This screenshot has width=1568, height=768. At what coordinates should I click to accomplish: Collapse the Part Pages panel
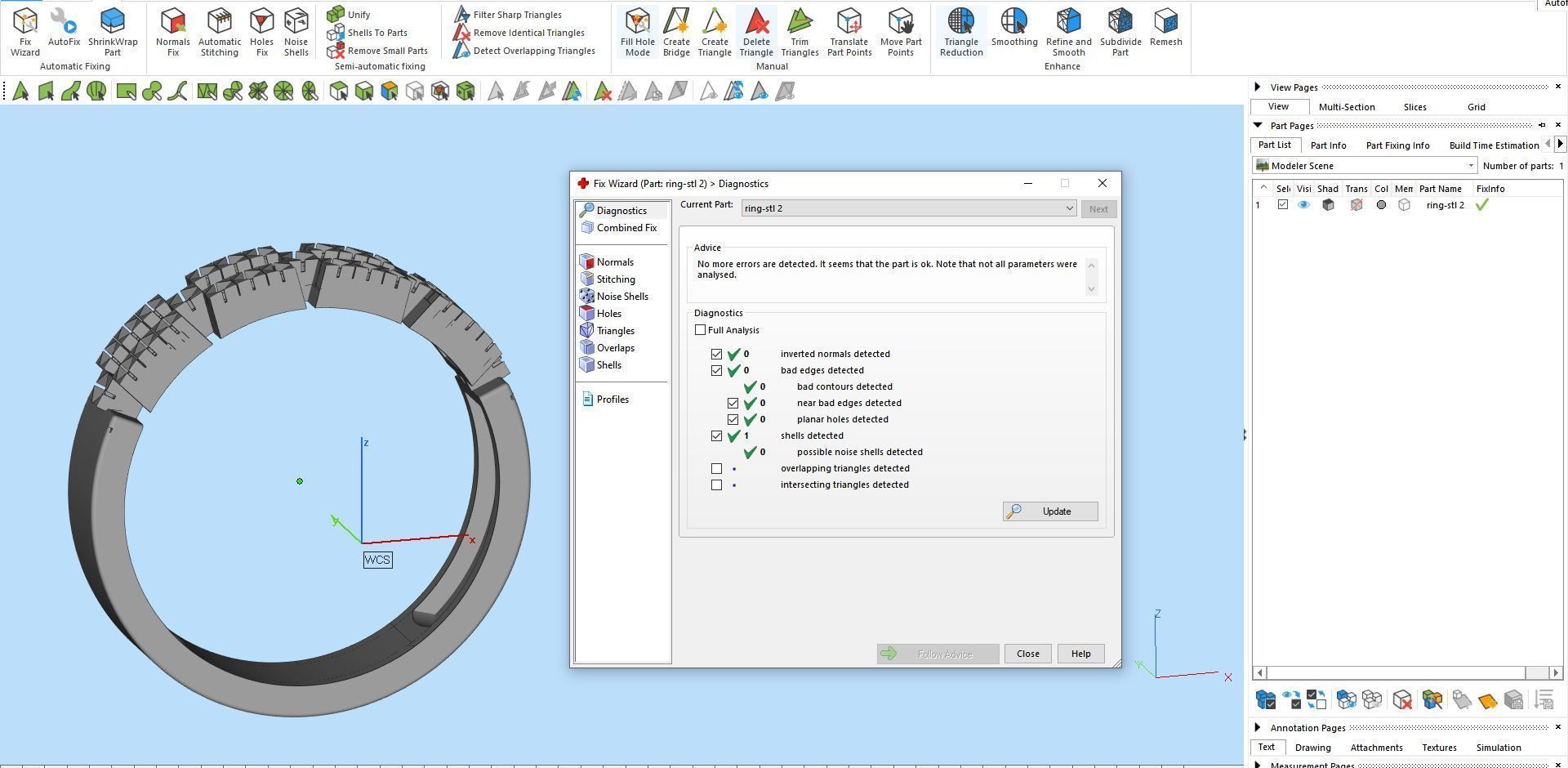[x=1258, y=125]
